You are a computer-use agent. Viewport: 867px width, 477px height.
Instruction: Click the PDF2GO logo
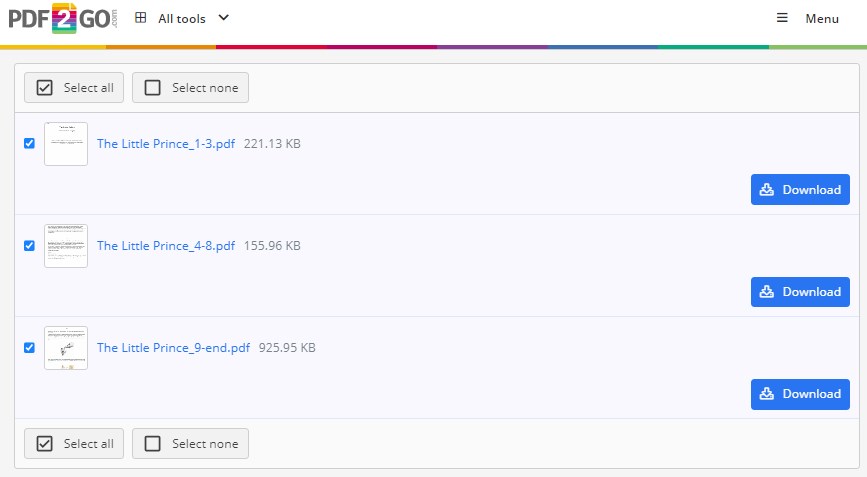click(x=62, y=21)
